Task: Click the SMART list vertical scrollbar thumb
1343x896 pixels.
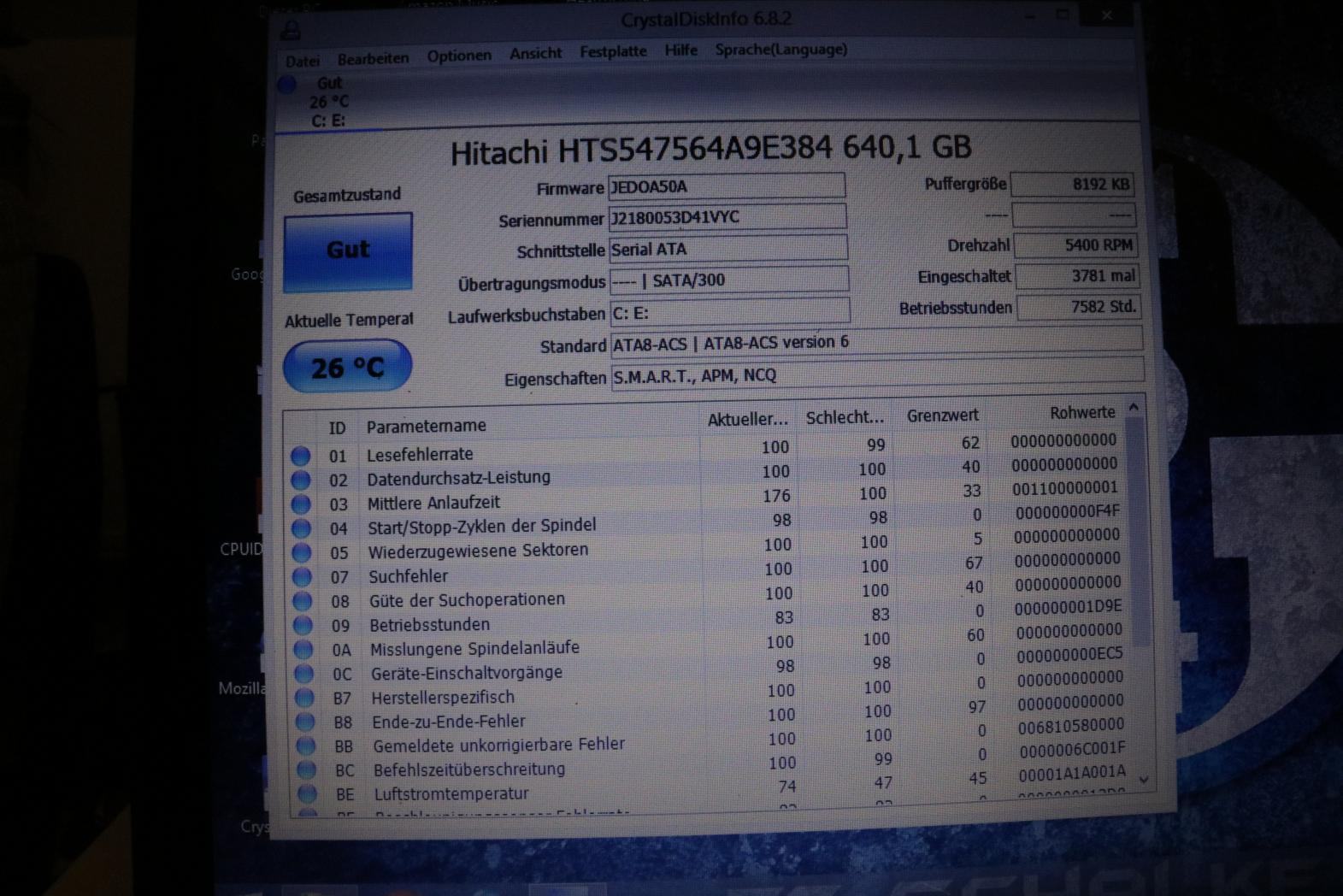Action: pyautogui.click(x=1137, y=531)
